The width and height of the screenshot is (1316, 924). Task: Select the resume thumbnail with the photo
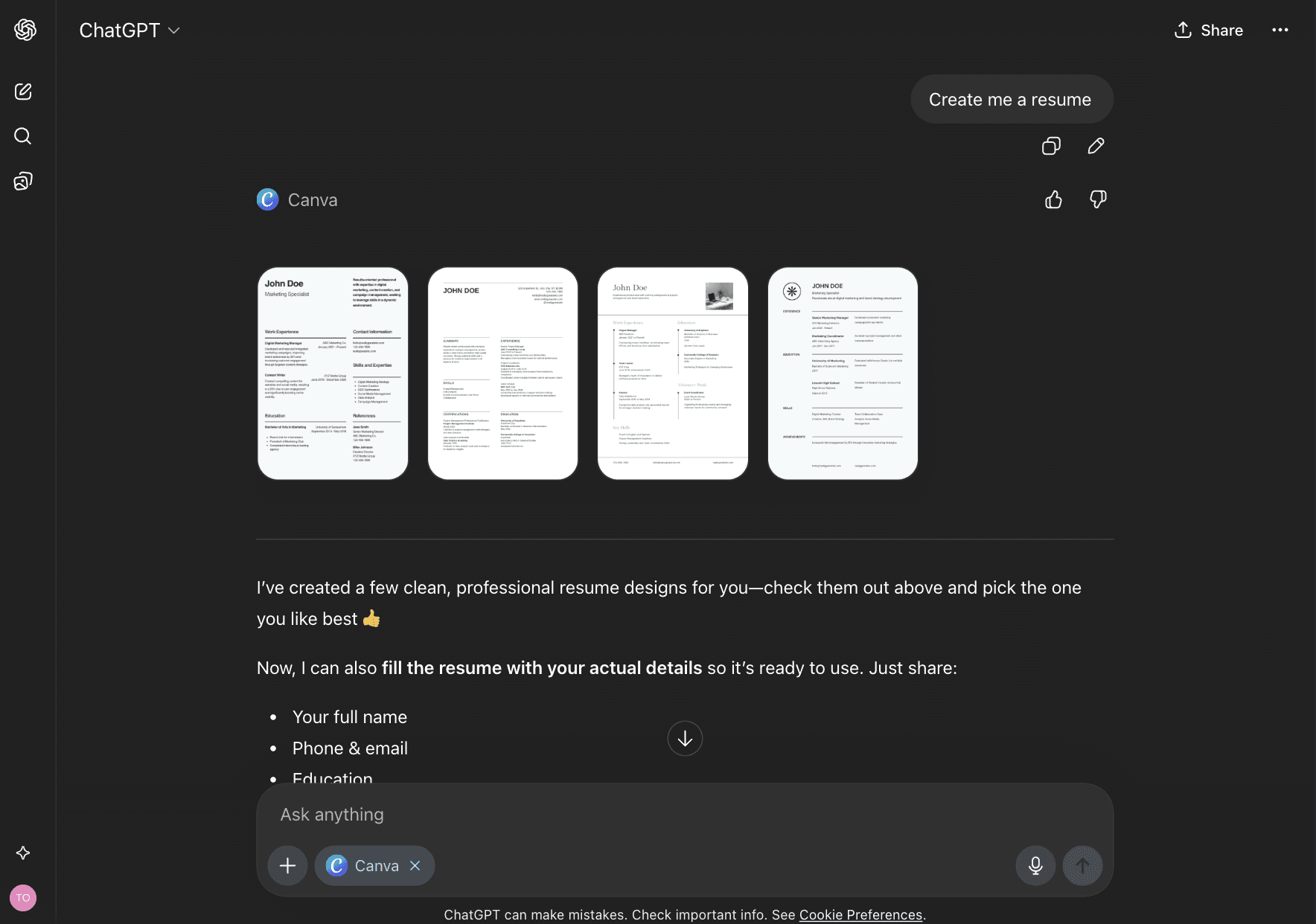673,373
